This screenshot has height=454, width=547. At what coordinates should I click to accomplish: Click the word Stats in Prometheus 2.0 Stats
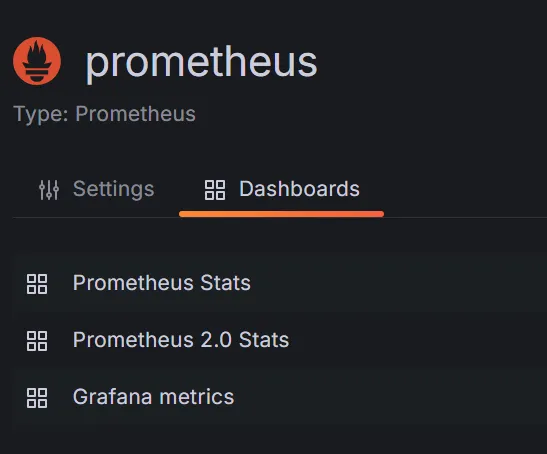pyautogui.click(x=264, y=340)
